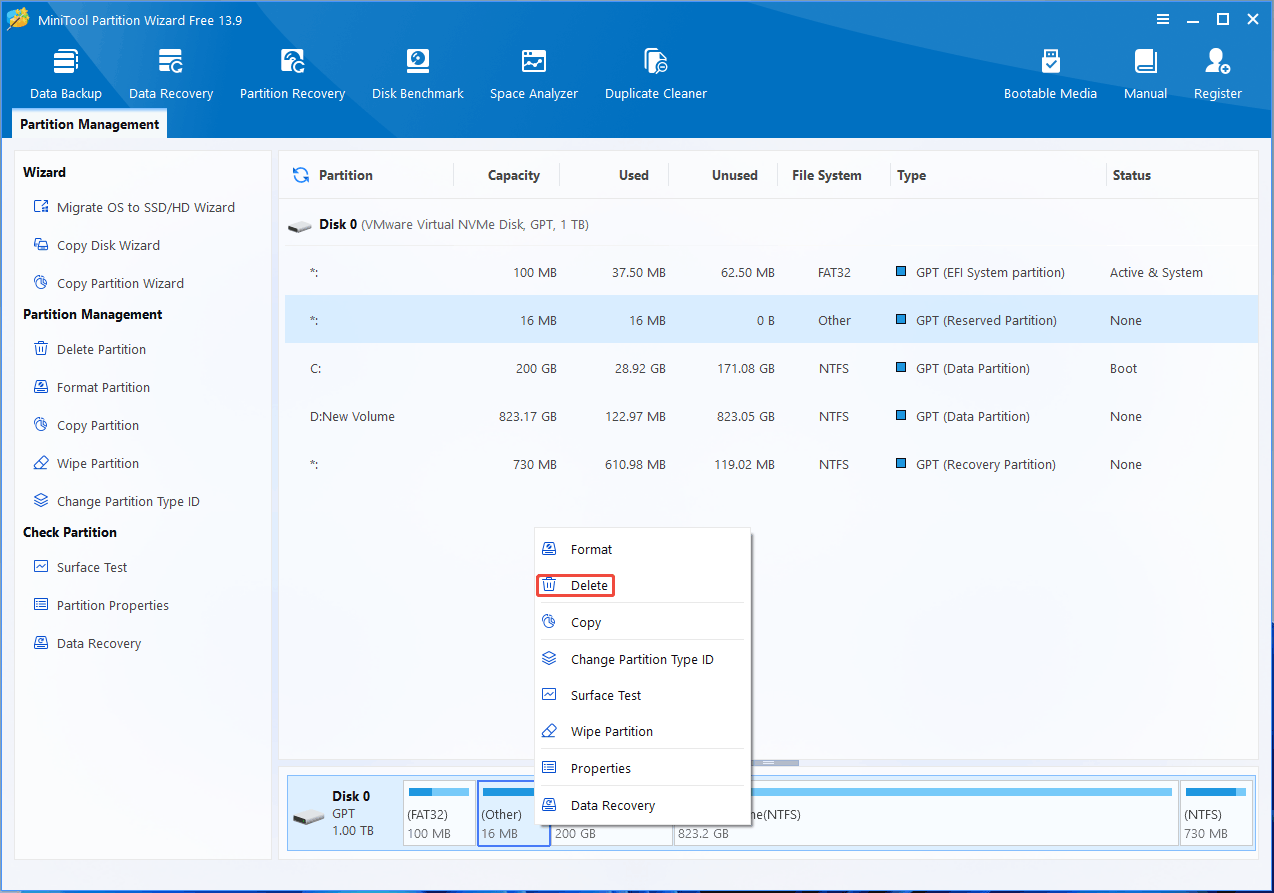Viewport: 1274px width, 893px height.
Task: Sort by Used column header
Action: coord(634,175)
